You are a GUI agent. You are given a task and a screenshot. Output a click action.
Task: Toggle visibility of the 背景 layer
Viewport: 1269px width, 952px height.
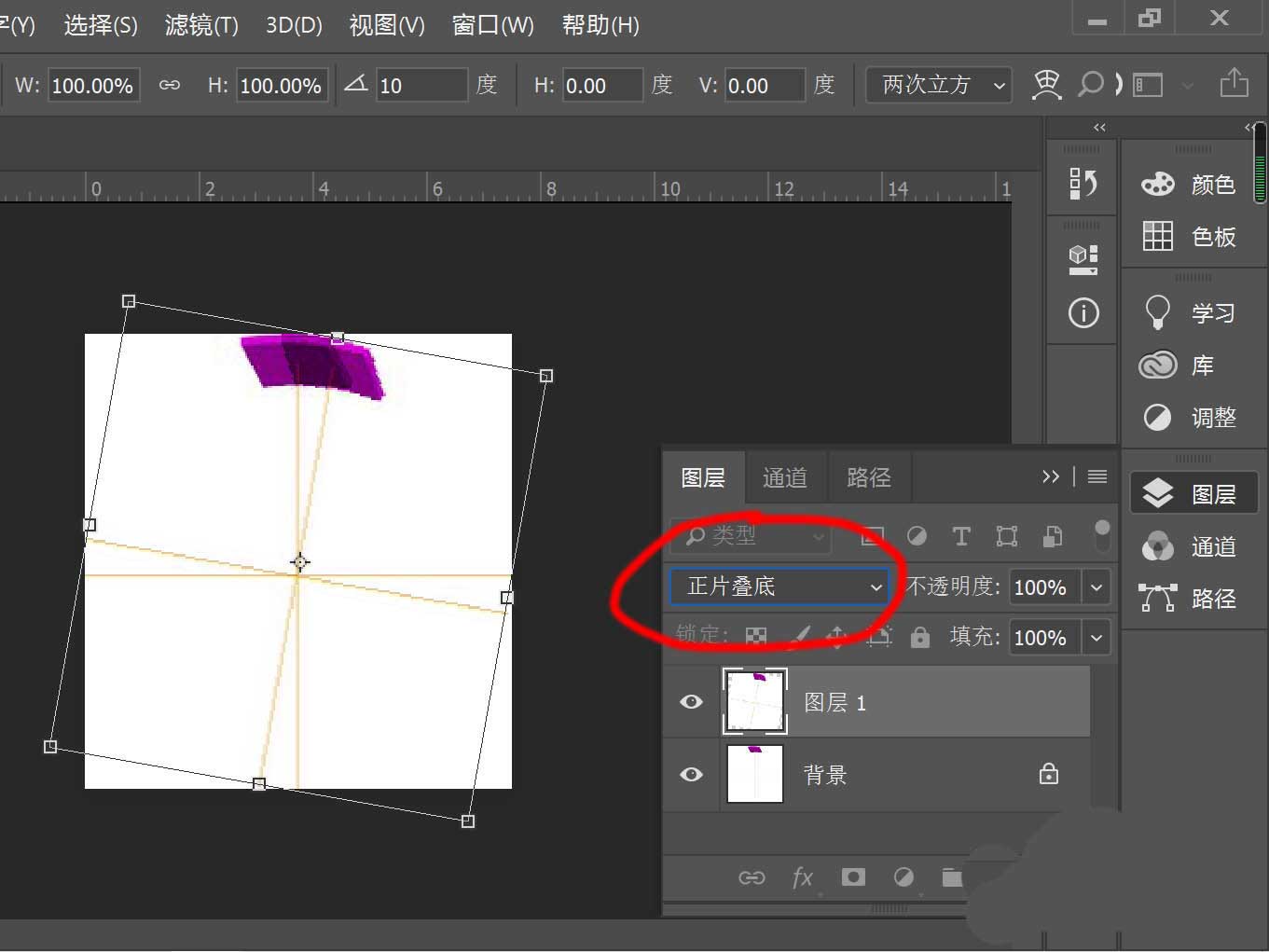pyautogui.click(x=690, y=774)
